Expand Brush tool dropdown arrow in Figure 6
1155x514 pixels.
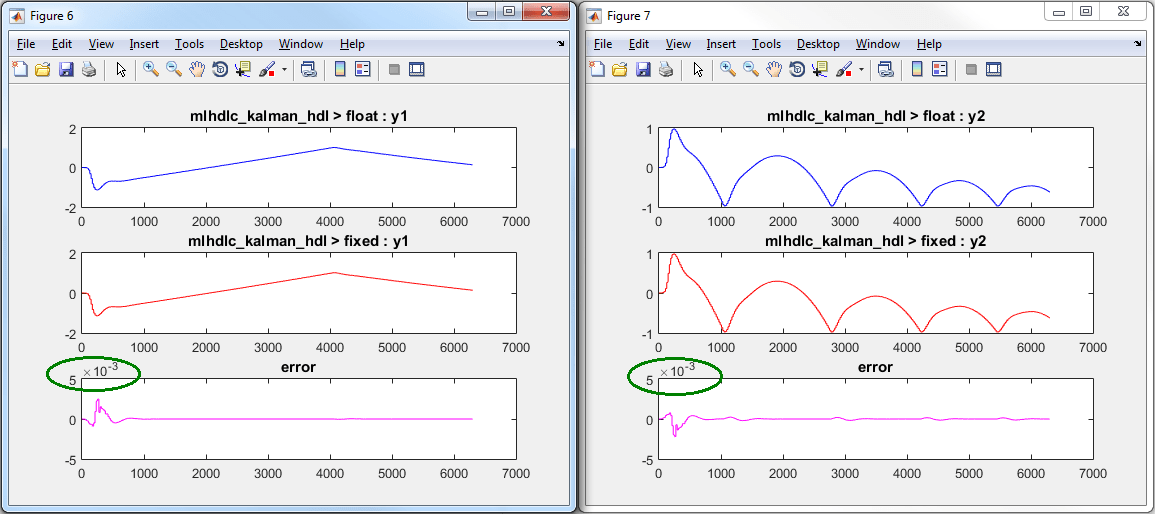pyautogui.click(x=284, y=70)
